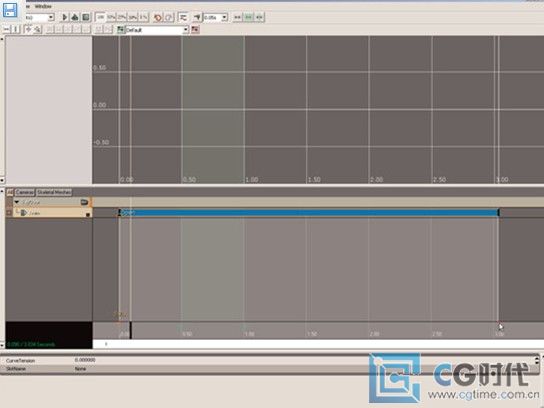Set playback speed to 25%
This screenshot has width=544, height=408.
(121, 17)
